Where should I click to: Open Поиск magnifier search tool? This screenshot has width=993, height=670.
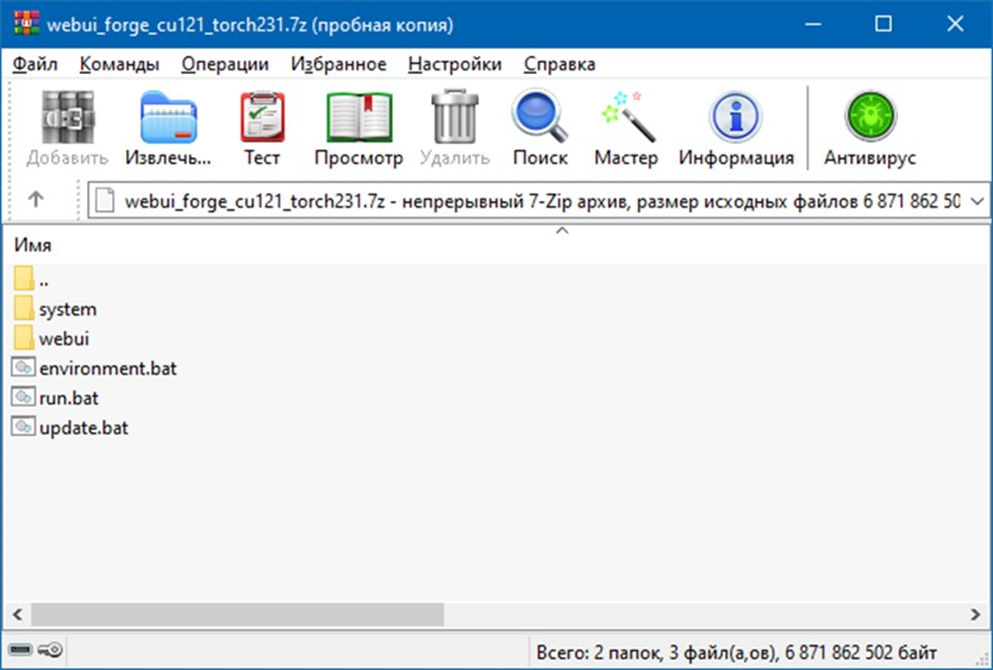coord(540,116)
